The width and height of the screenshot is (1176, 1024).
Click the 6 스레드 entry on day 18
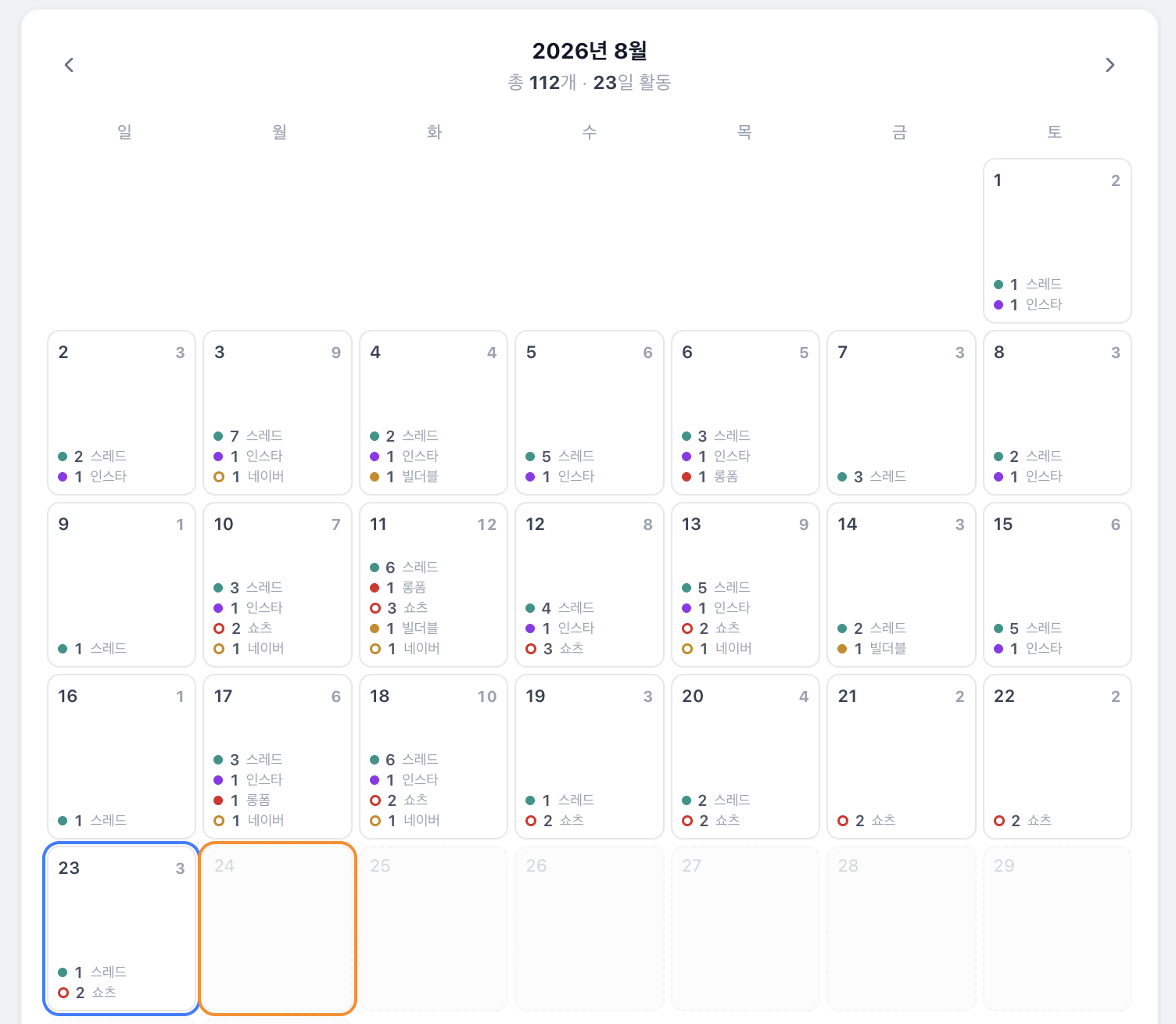[404, 760]
